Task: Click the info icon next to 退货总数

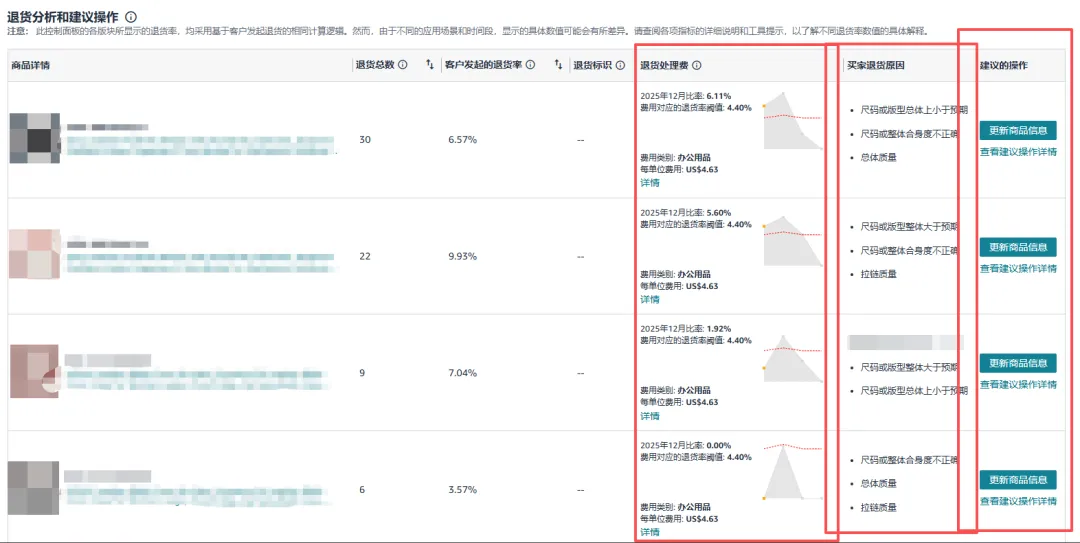Action: tap(403, 65)
